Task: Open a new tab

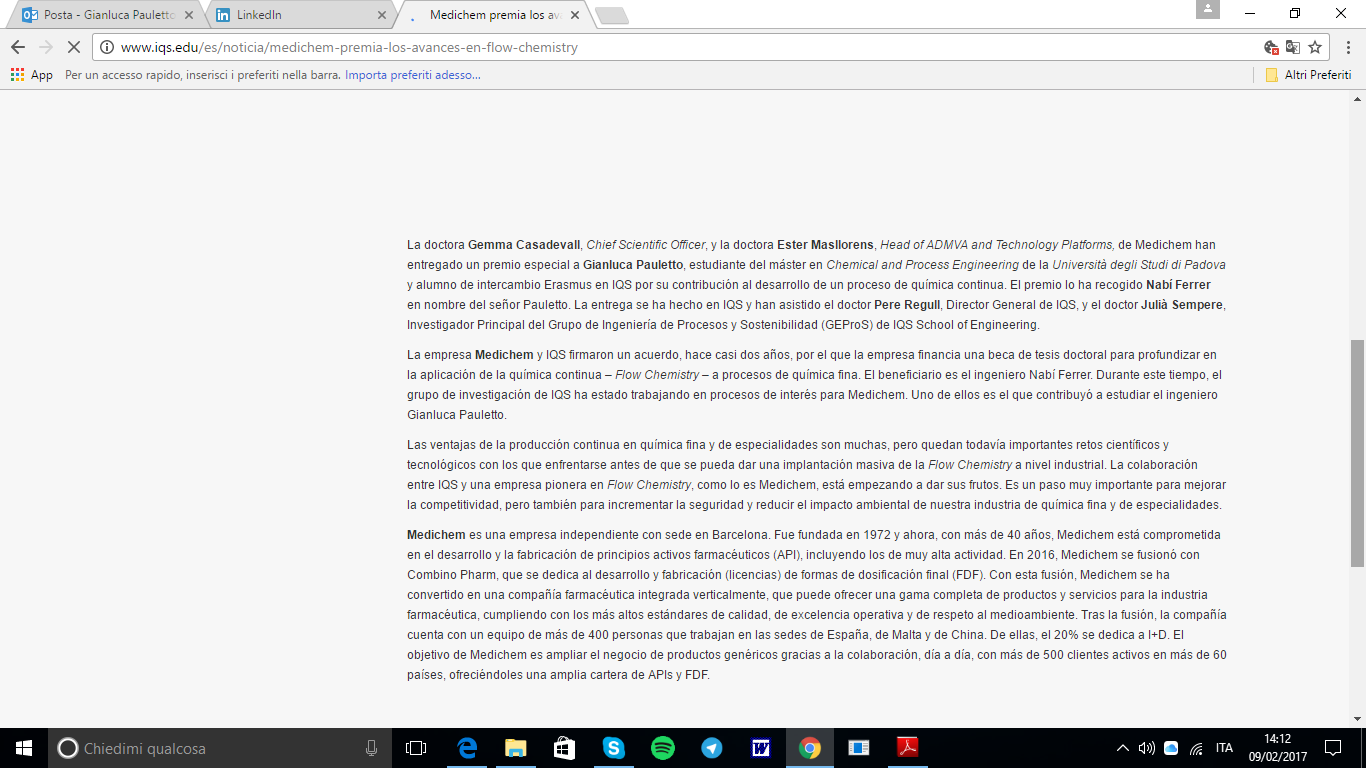Action: pos(611,16)
